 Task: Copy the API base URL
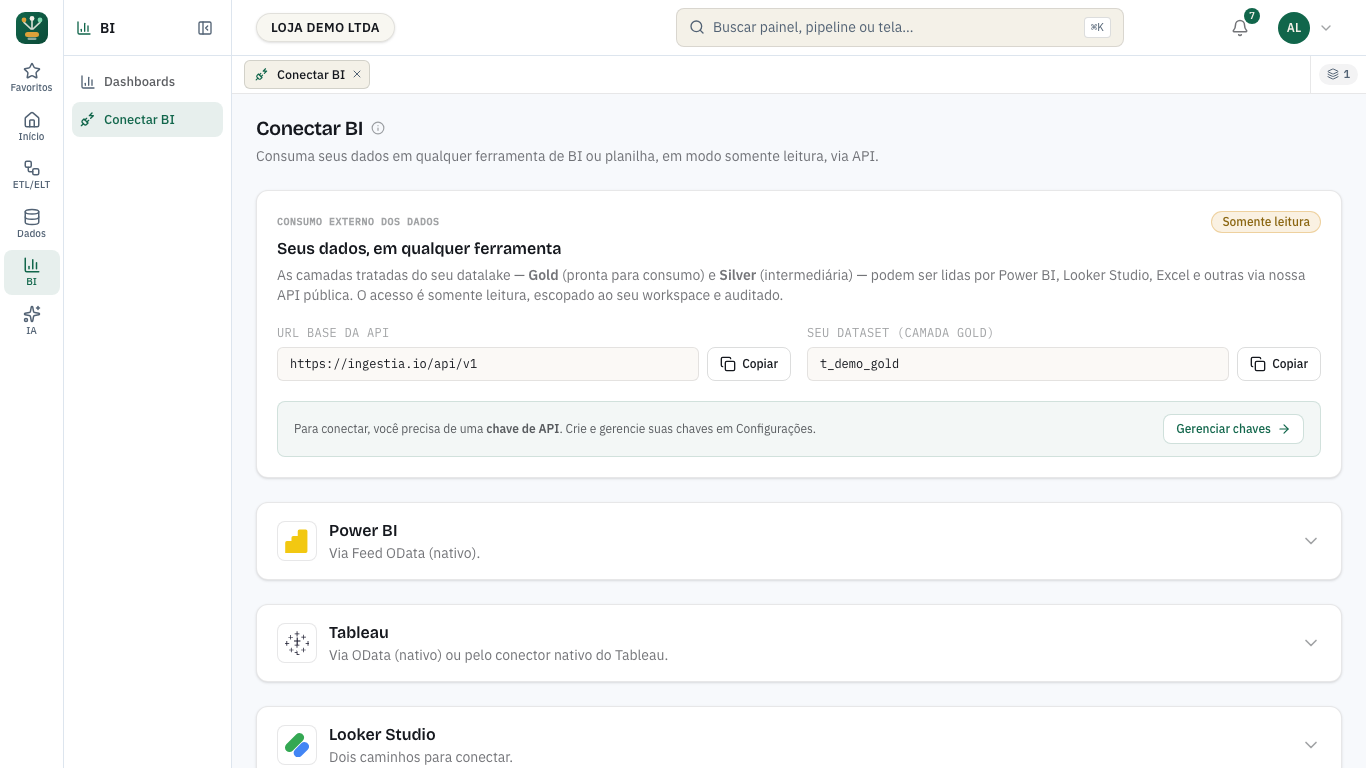click(x=749, y=364)
